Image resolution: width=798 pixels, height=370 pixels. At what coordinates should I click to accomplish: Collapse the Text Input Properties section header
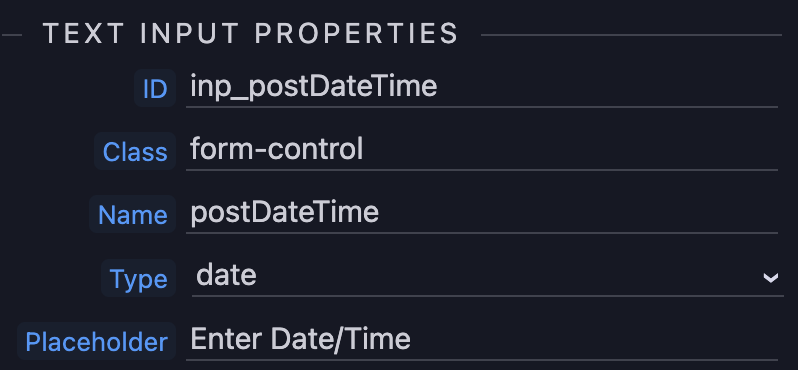point(251,34)
